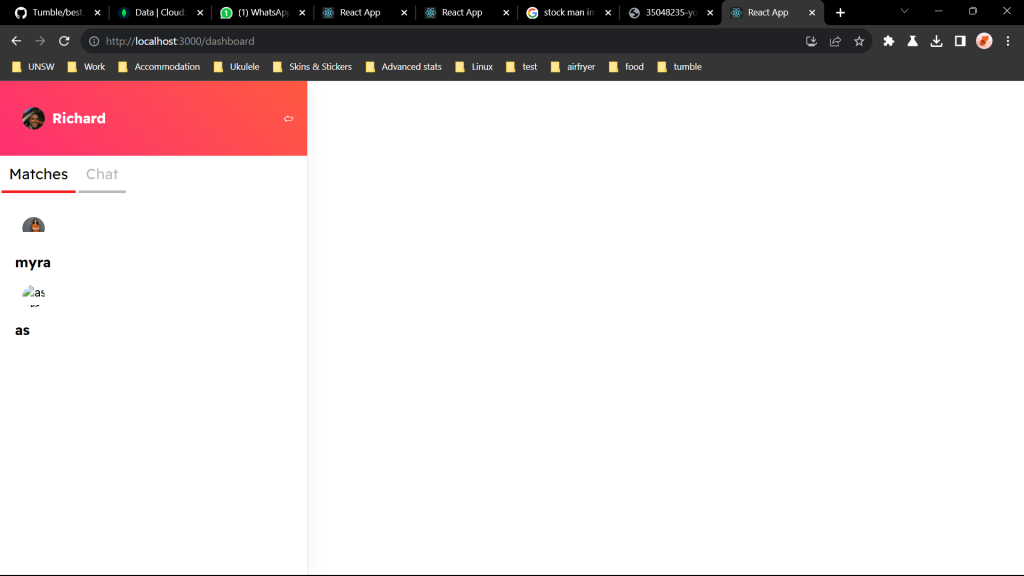
Task: Click the logout arrow icon beside Richard
Action: (x=288, y=119)
